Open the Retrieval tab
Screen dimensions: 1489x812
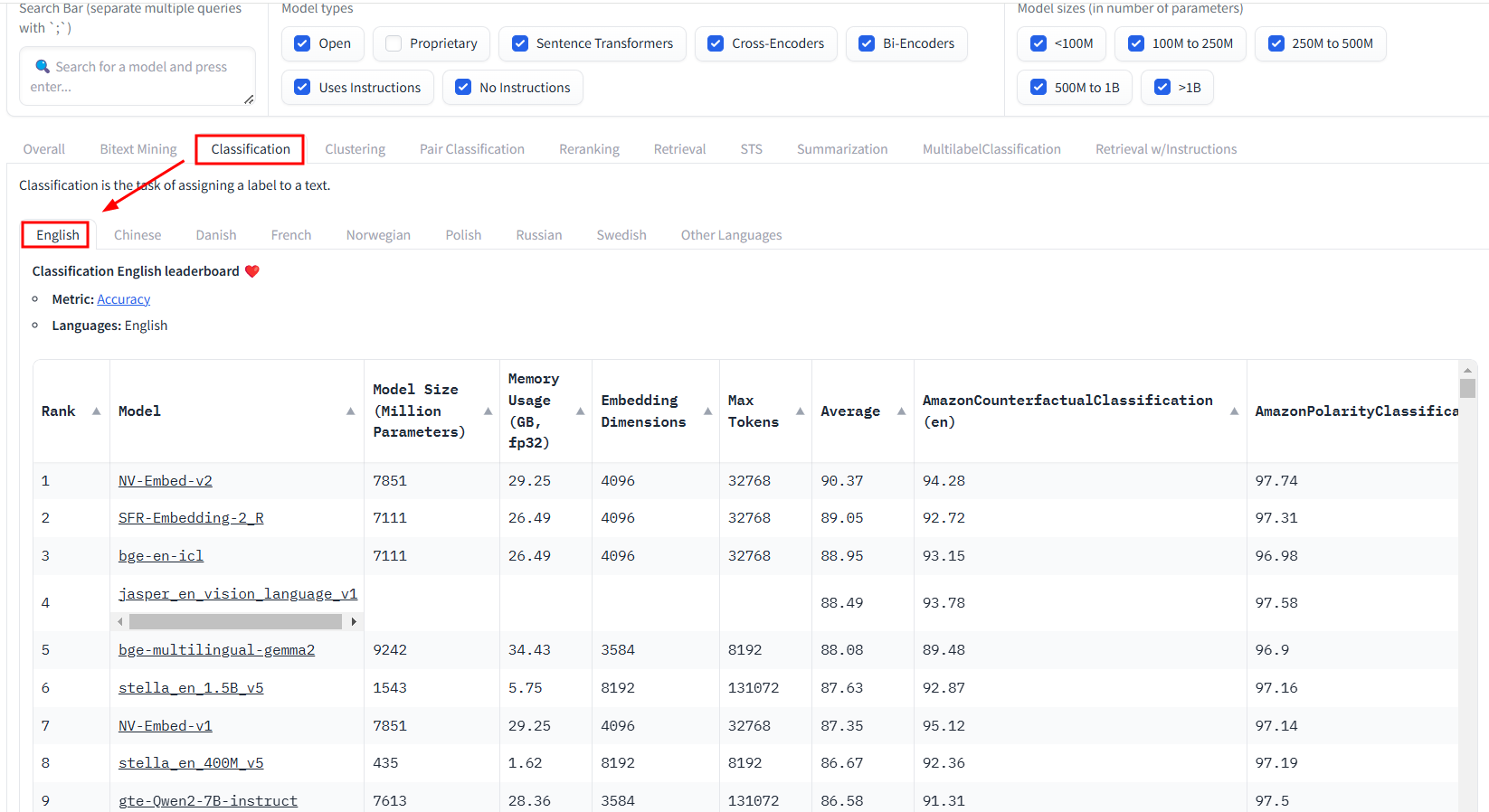point(680,149)
